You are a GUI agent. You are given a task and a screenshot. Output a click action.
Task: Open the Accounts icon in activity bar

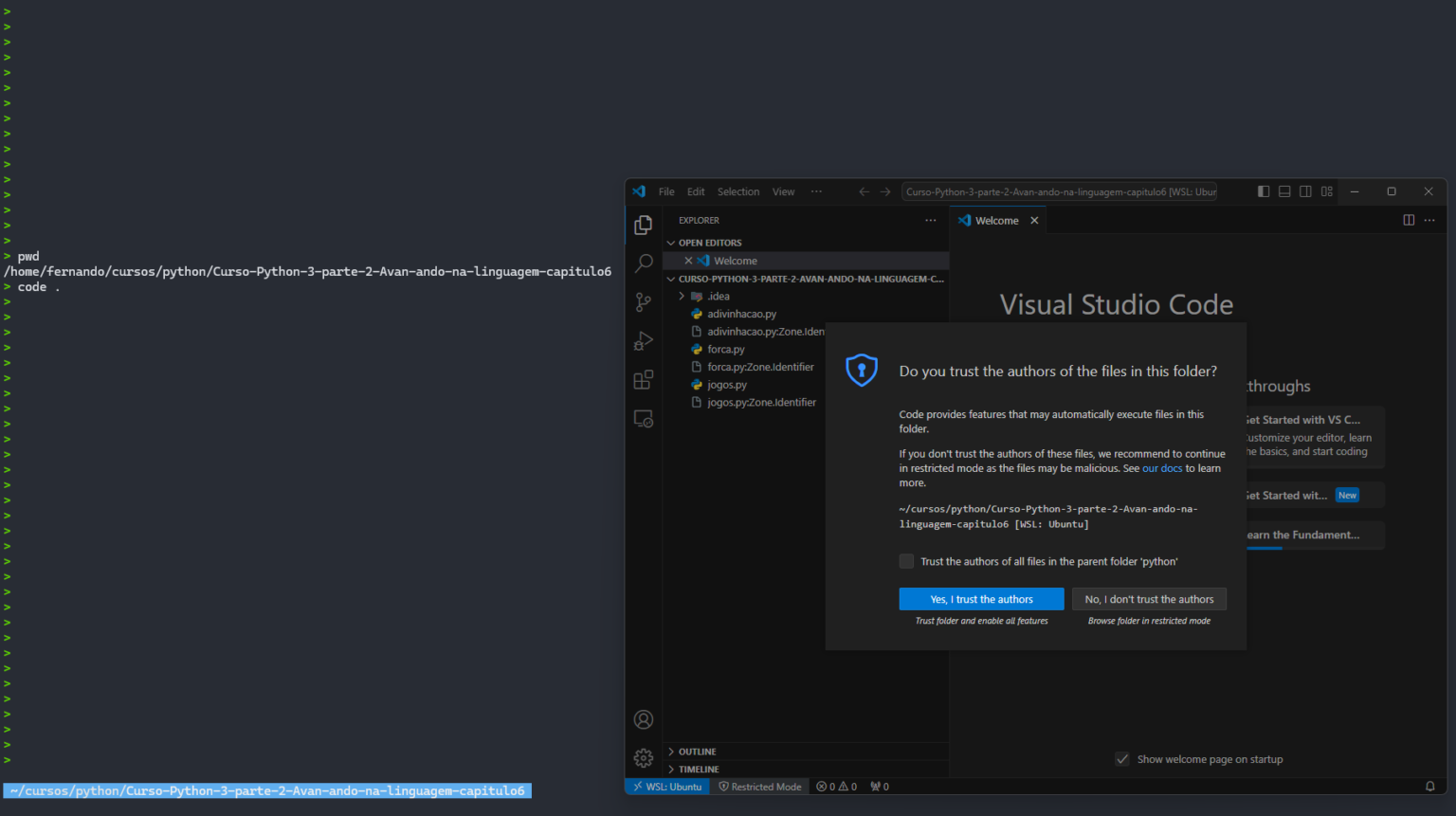click(644, 719)
